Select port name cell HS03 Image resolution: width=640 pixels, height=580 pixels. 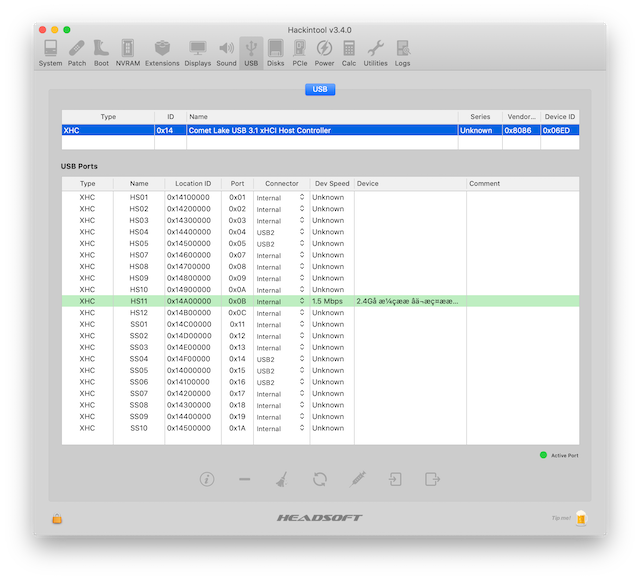tap(139, 220)
